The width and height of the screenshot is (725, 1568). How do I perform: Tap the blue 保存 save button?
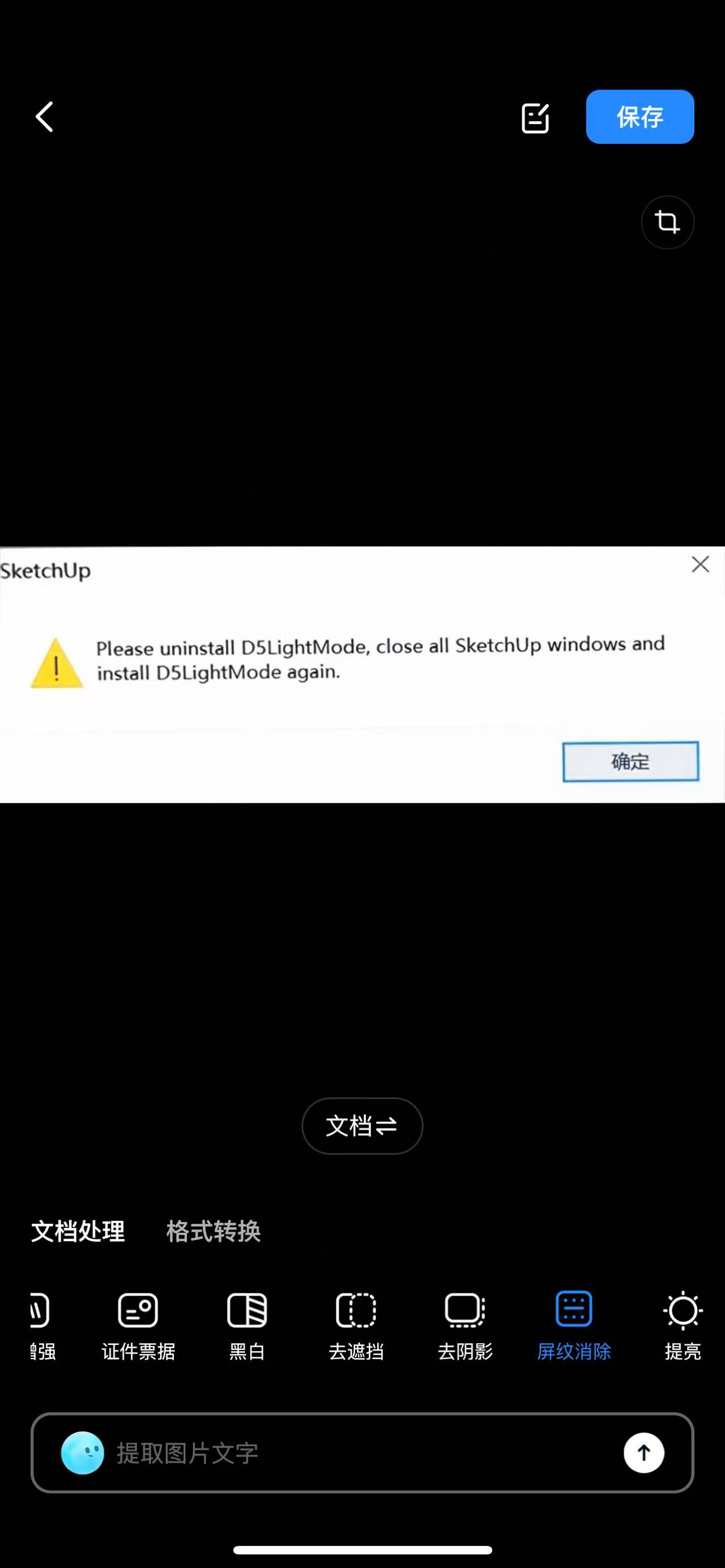tap(640, 117)
